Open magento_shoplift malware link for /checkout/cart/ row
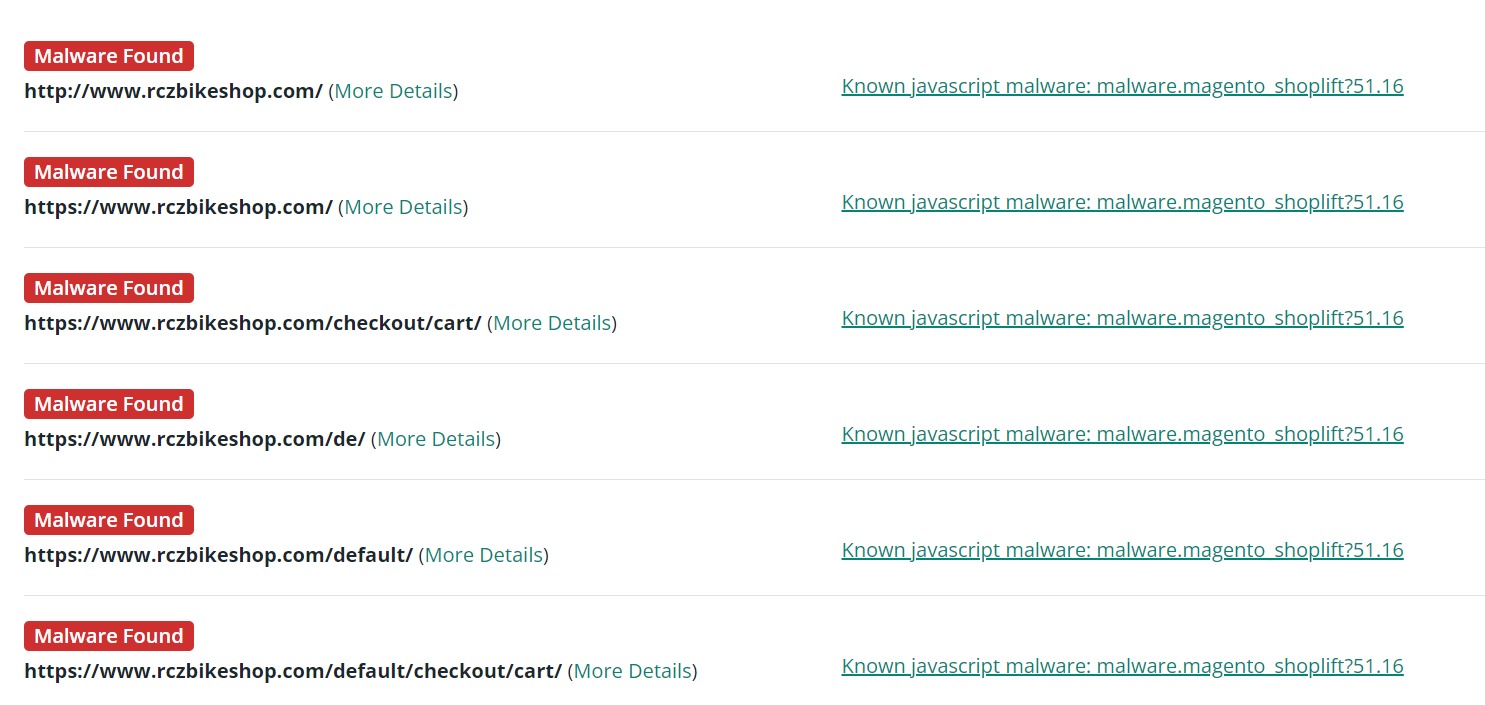Image resolution: width=1485 pixels, height=705 pixels. (x=1122, y=318)
